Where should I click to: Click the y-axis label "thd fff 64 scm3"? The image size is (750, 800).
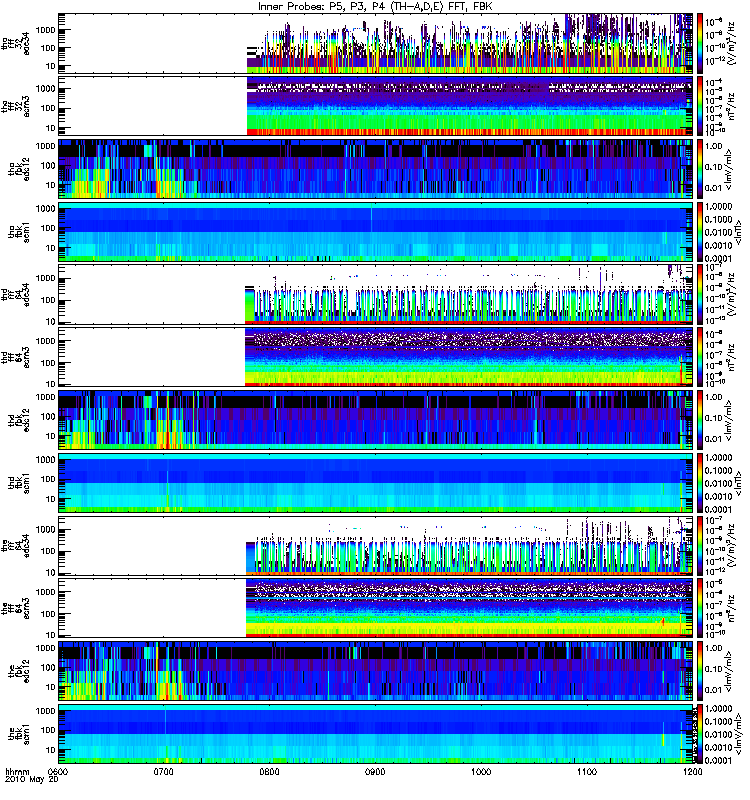click(15, 357)
